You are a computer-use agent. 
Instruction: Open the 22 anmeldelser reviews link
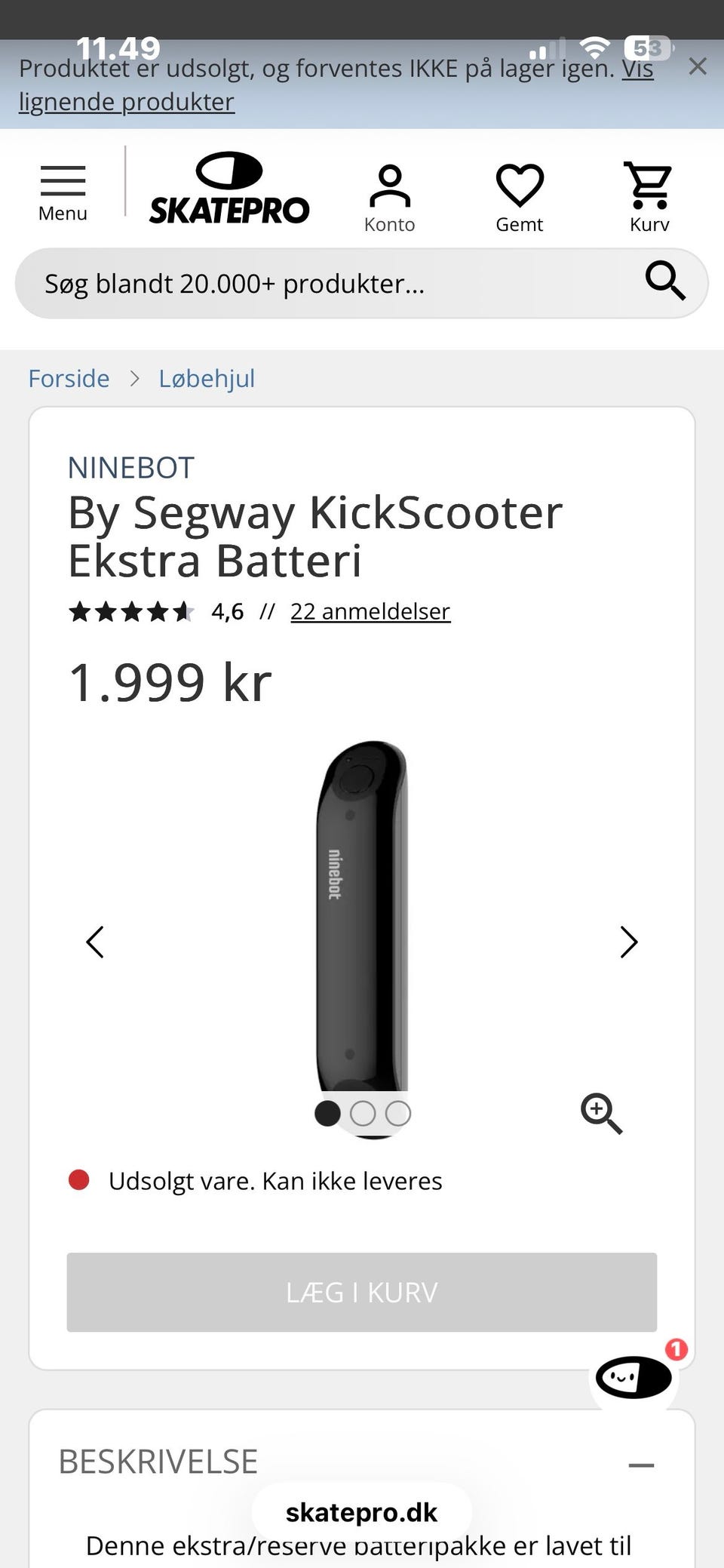click(x=370, y=611)
